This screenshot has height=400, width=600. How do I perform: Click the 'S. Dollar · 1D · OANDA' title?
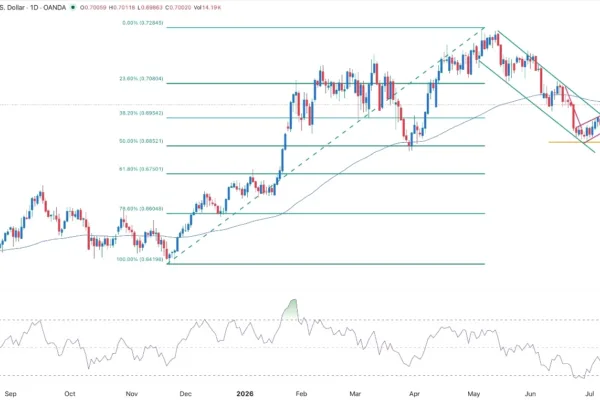tap(33, 7)
